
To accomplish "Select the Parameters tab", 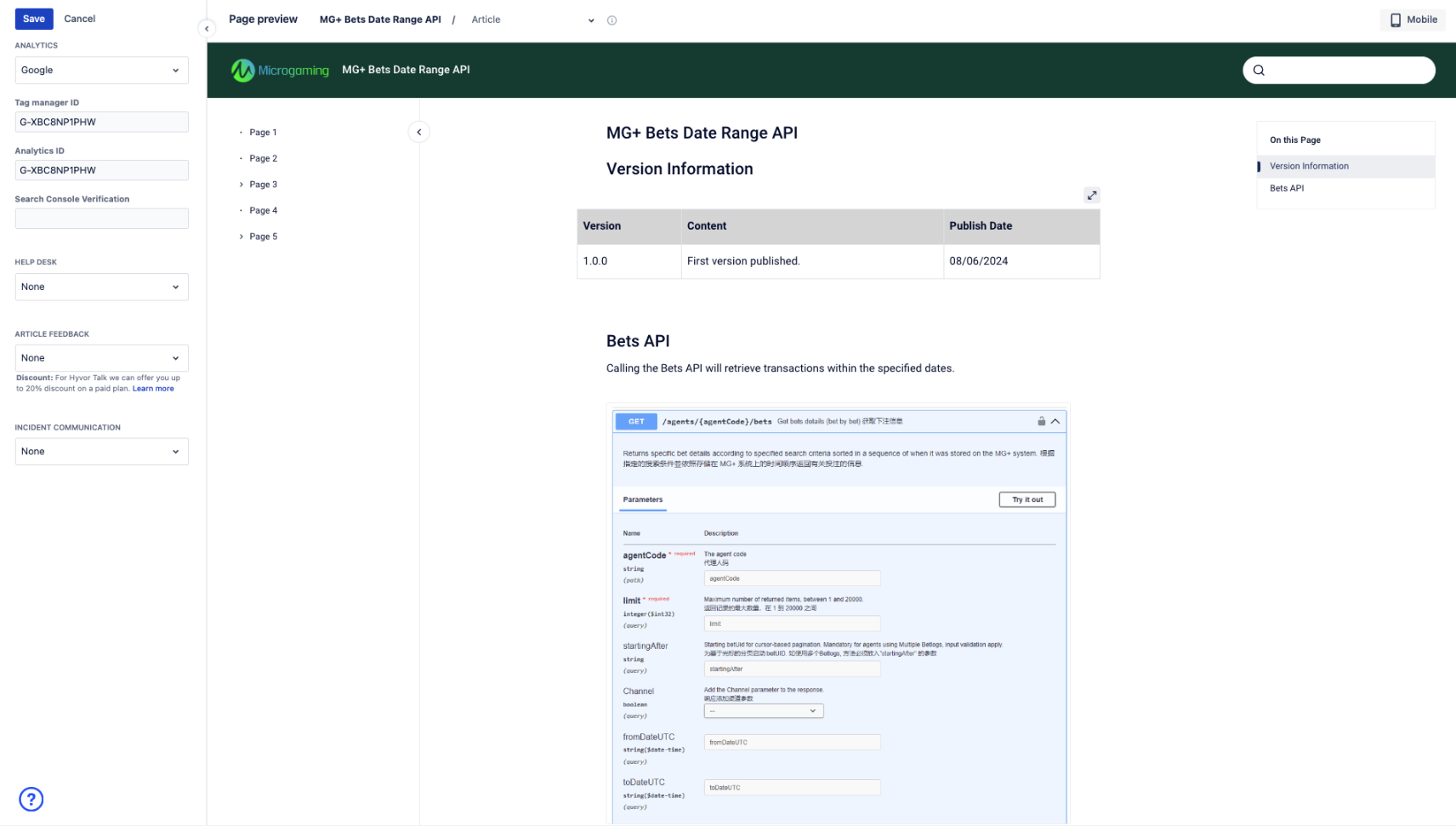I will (x=642, y=500).
